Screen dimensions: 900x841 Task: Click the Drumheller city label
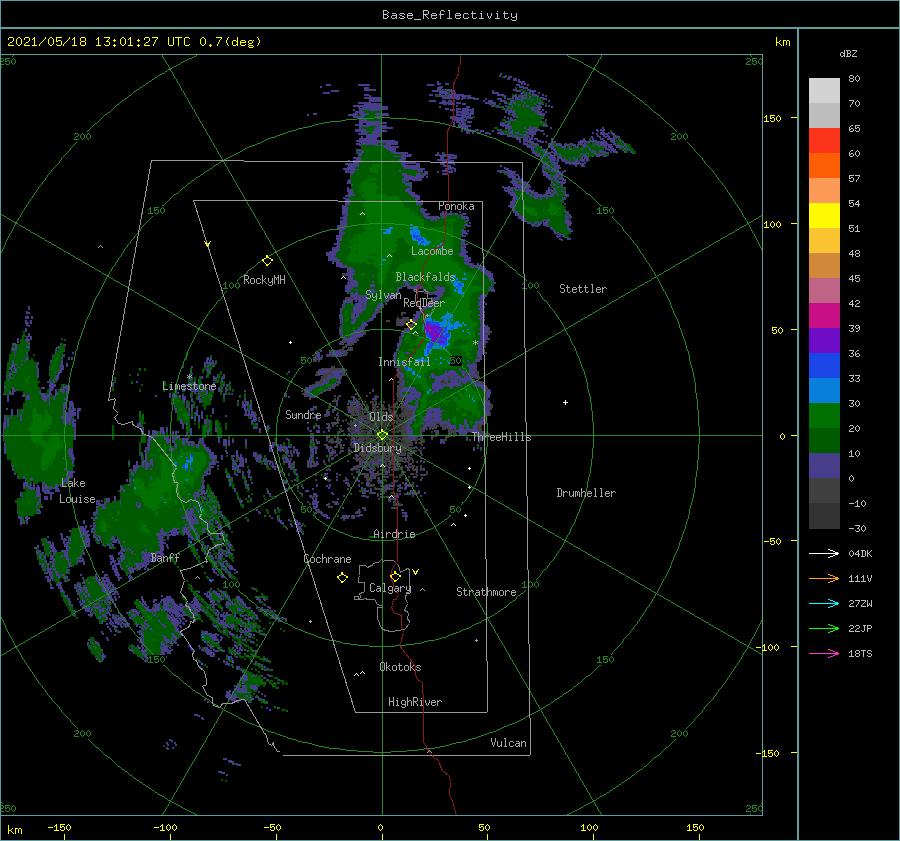(586, 493)
